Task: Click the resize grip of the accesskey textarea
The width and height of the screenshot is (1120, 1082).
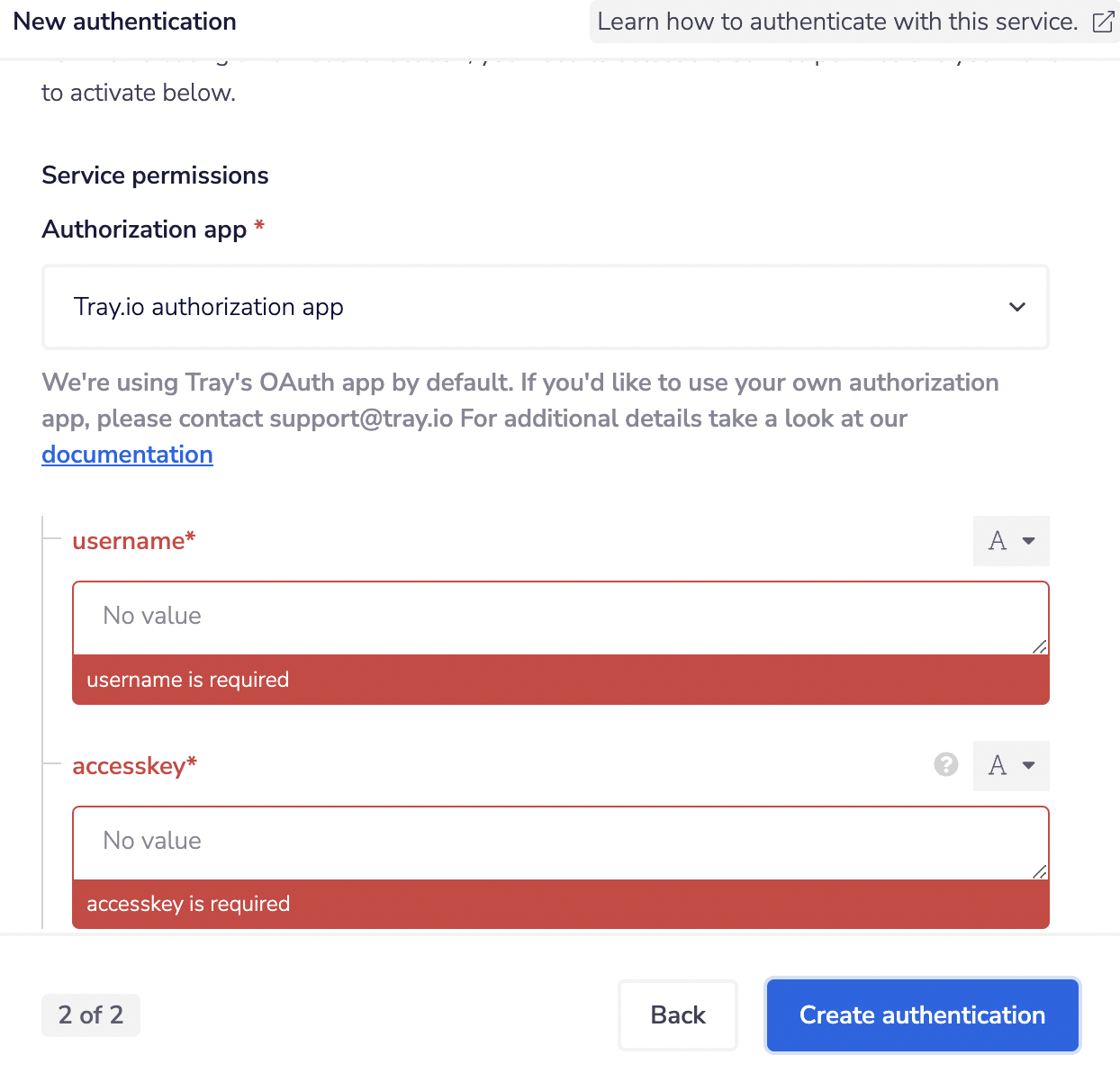Action: click(x=1041, y=871)
